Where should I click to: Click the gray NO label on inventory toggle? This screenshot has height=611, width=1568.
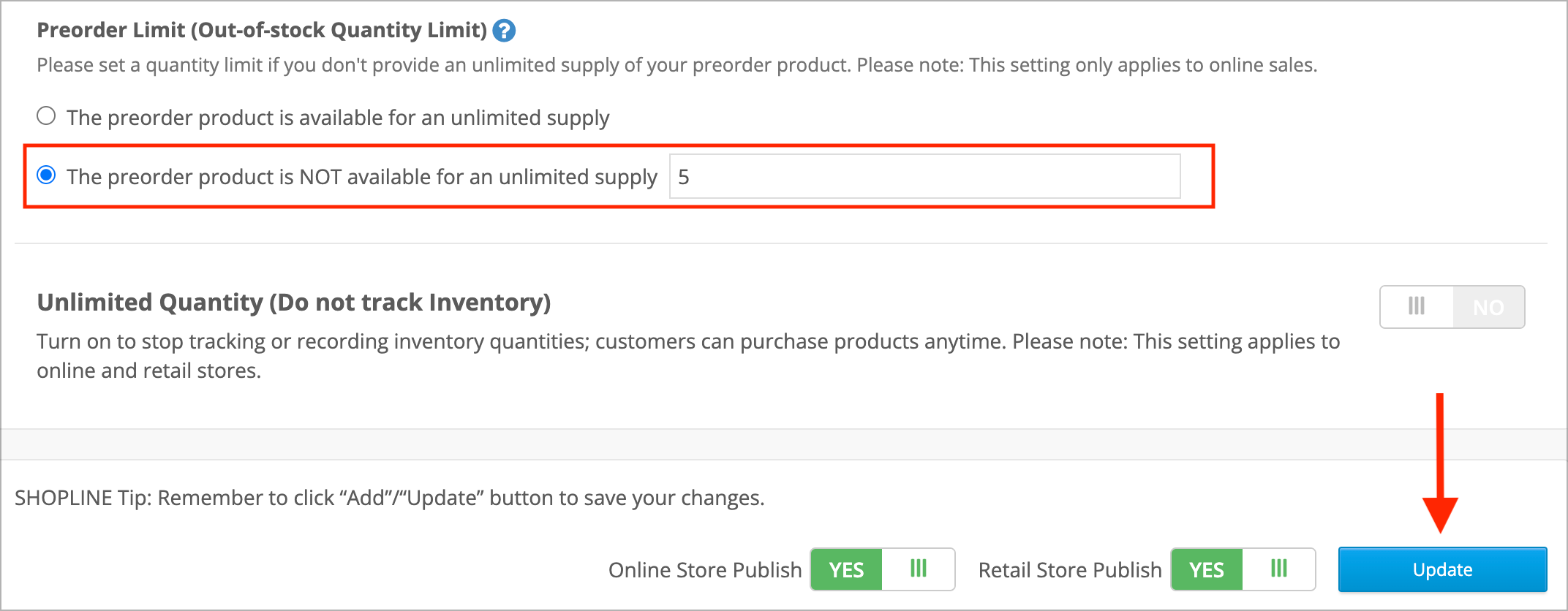tap(1488, 307)
